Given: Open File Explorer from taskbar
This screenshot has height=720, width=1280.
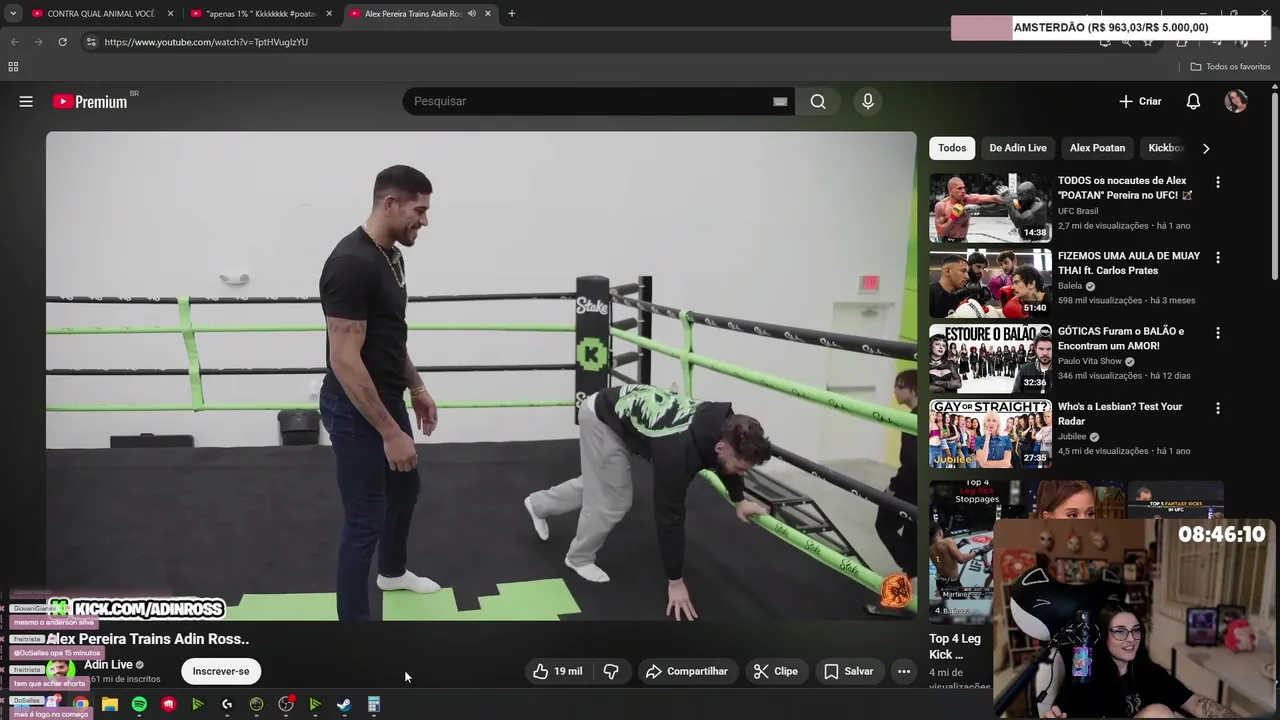Looking at the screenshot, I should [110, 704].
